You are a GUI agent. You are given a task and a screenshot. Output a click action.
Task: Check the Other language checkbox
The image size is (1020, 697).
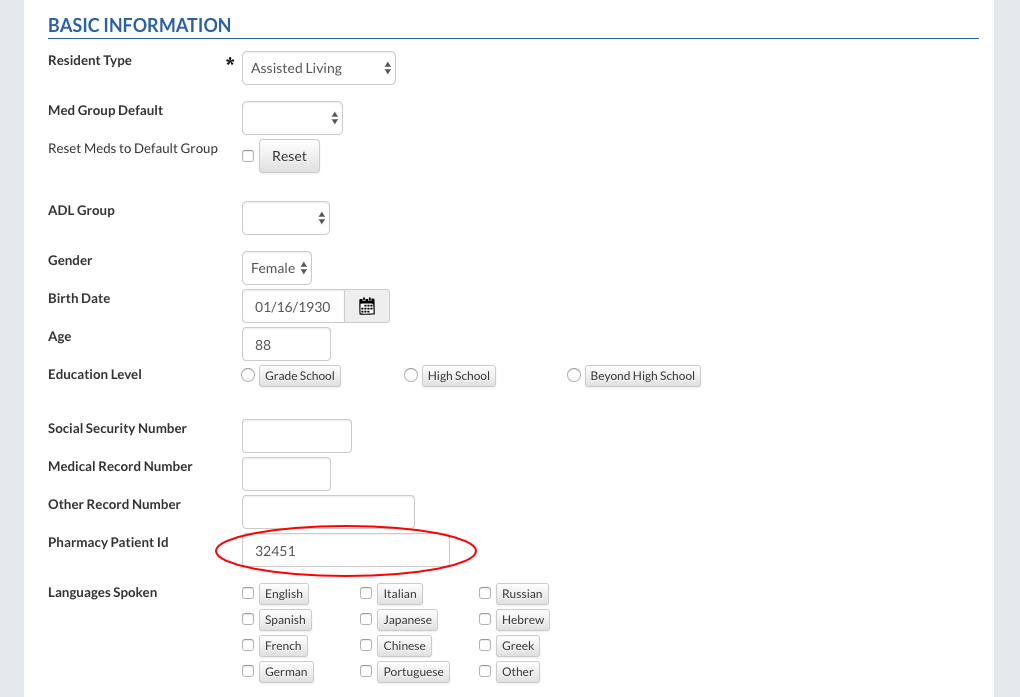coord(485,672)
